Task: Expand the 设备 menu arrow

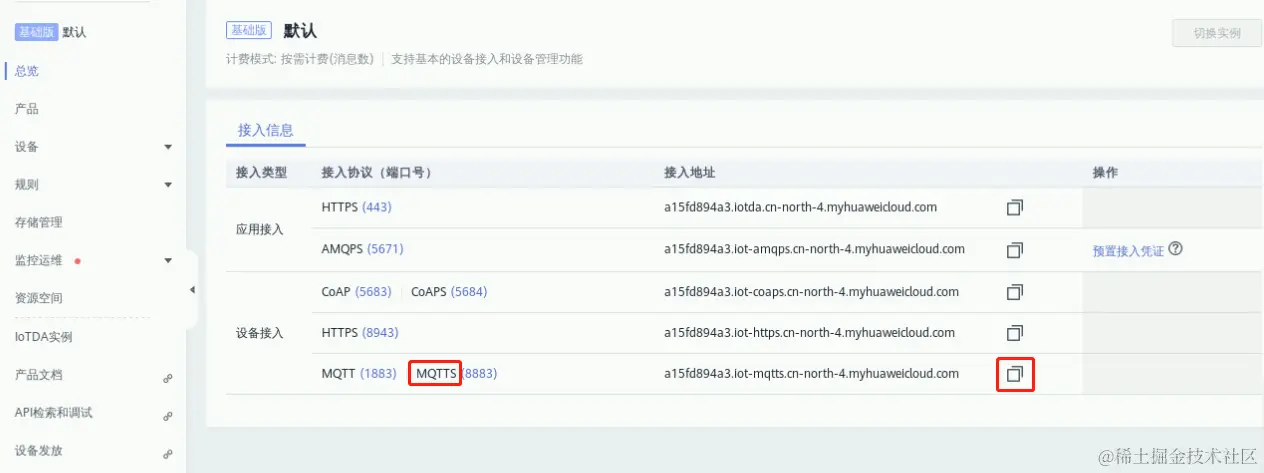Action: pyautogui.click(x=168, y=147)
